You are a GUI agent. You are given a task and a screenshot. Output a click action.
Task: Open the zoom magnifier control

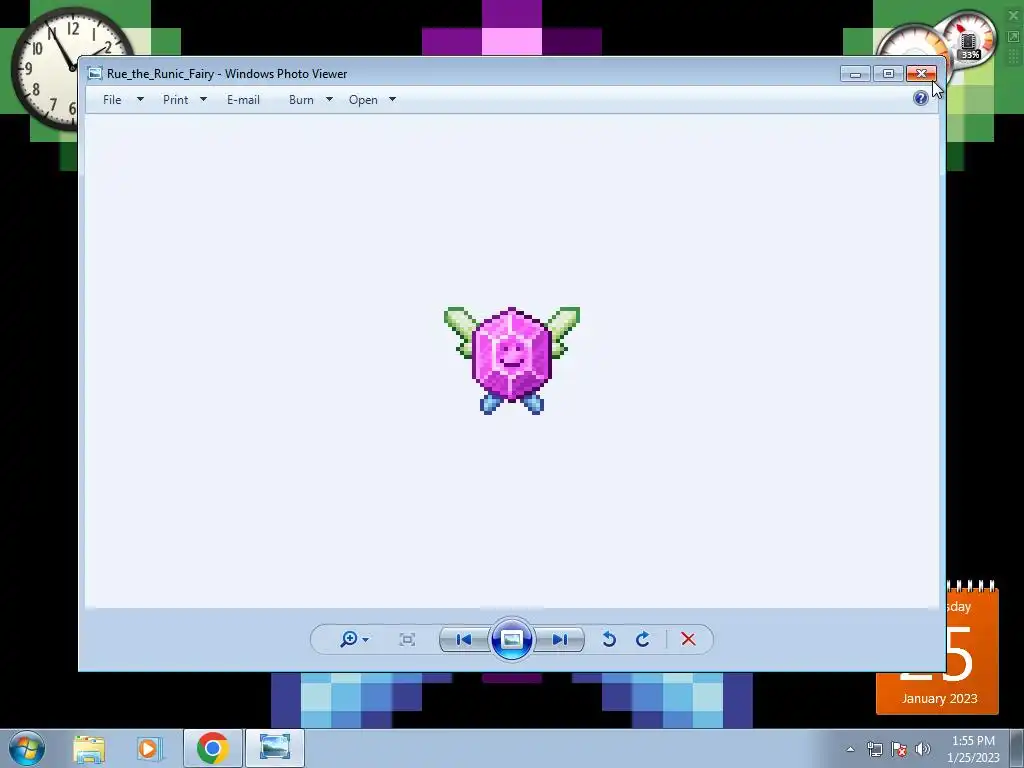349,639
